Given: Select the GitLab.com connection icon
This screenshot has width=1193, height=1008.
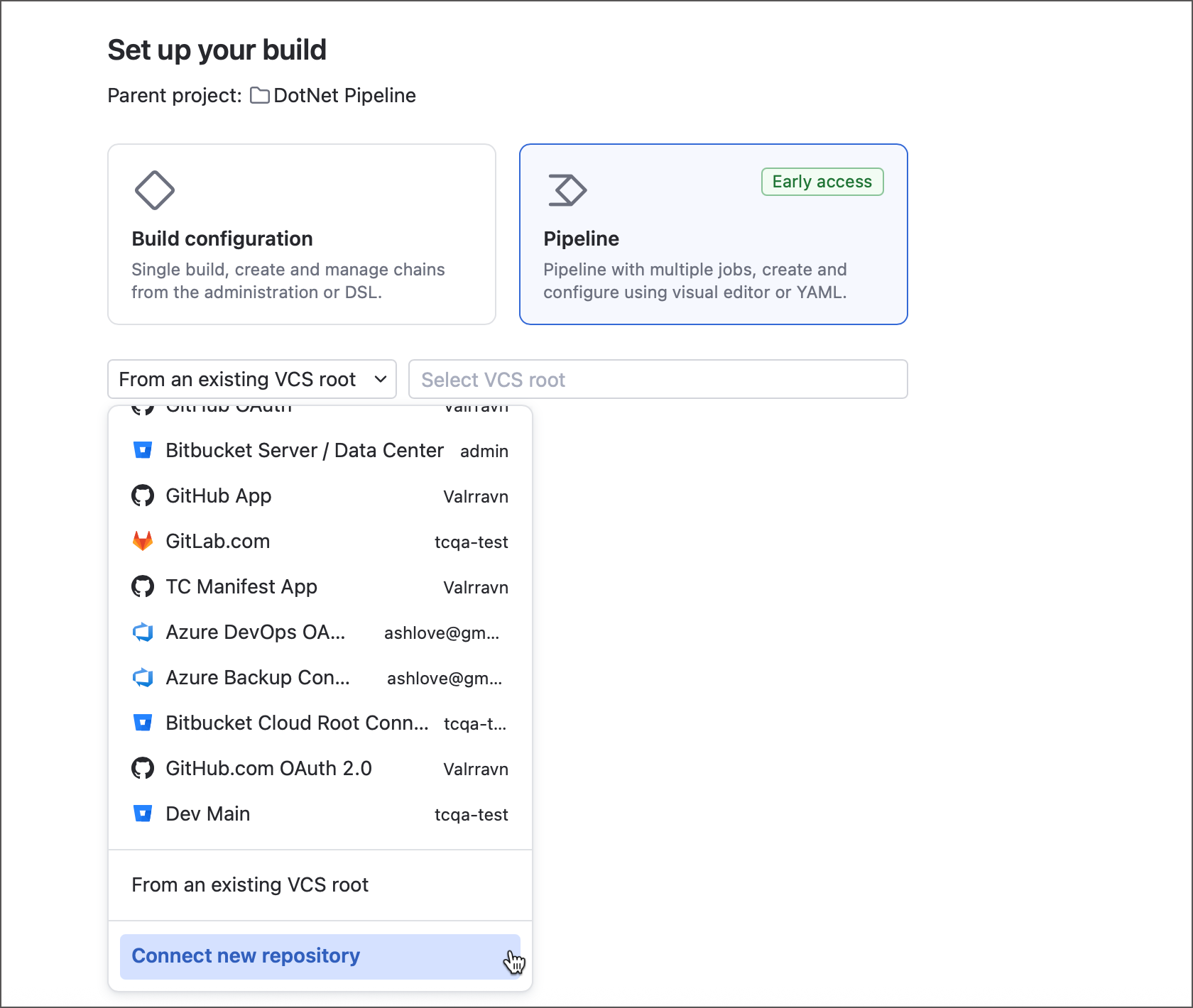Looking at the screenshot, I should (x=143, y=541).
